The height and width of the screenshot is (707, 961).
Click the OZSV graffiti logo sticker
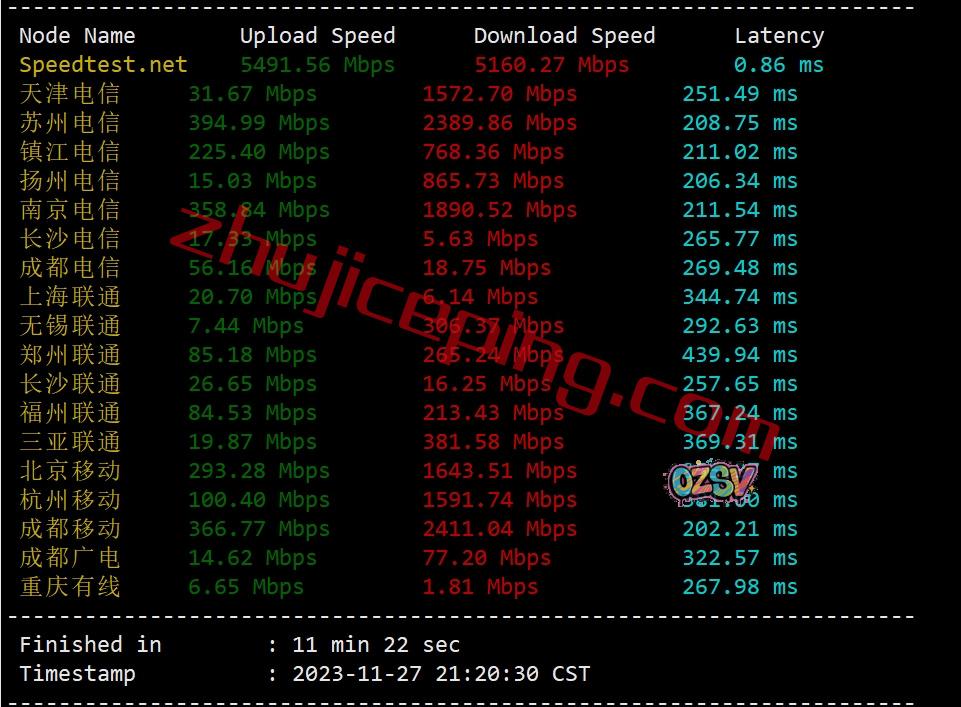tap(712, 482)
